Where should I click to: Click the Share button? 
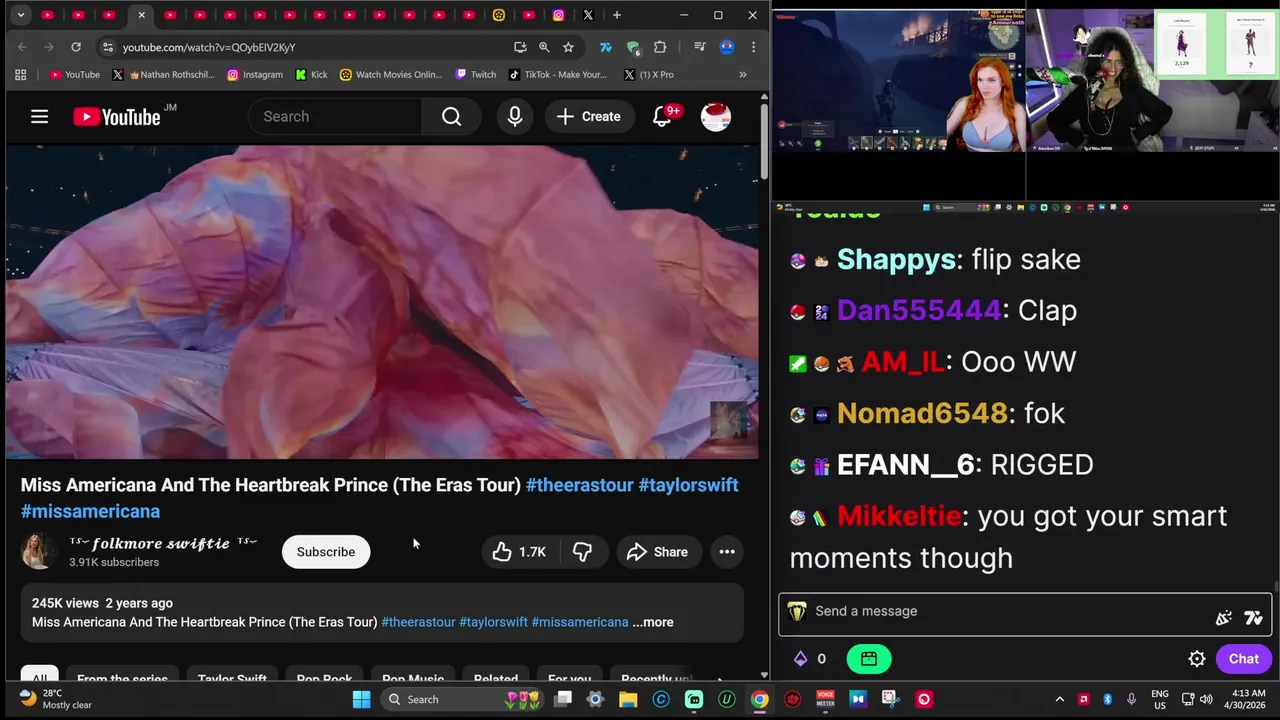point(657,552)
